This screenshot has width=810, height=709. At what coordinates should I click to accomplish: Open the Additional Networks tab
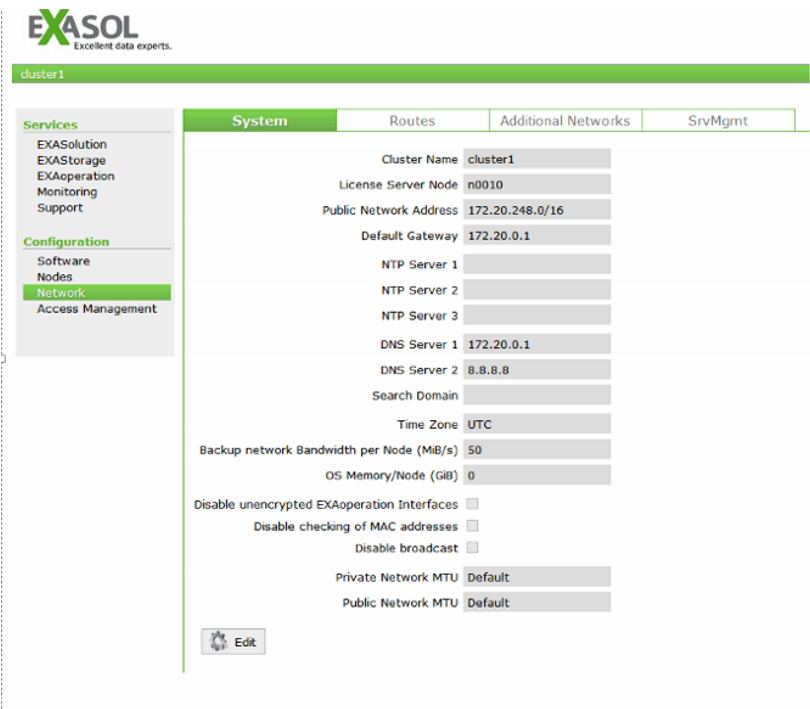coord(565,120)
